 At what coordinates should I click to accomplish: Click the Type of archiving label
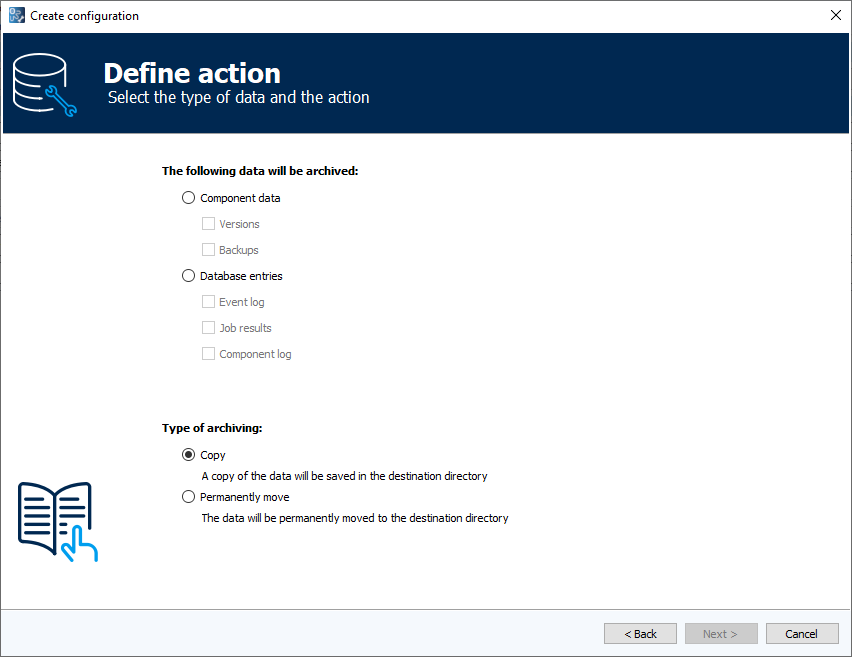coord(213,427)
